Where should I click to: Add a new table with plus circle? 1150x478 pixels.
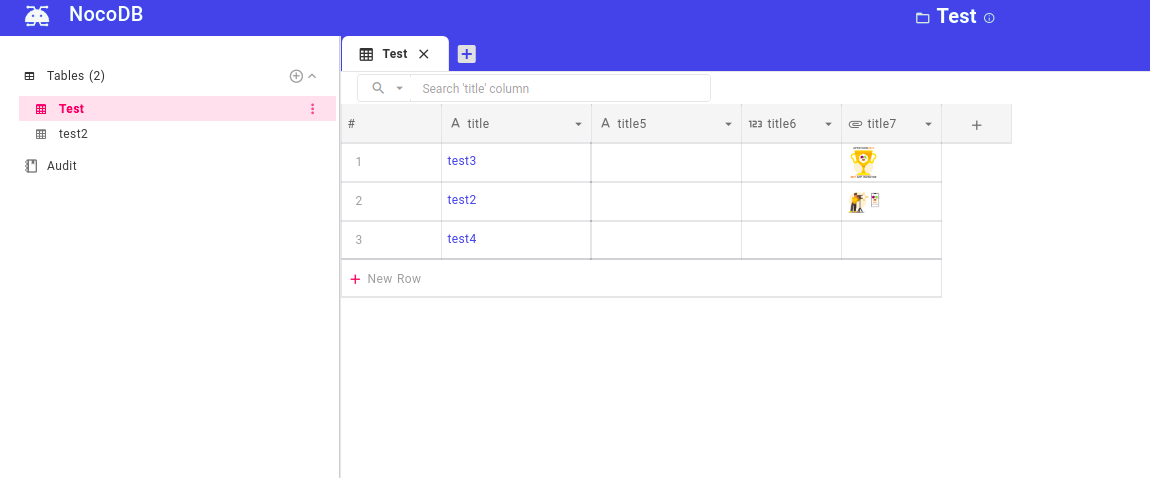pos(296,76)
